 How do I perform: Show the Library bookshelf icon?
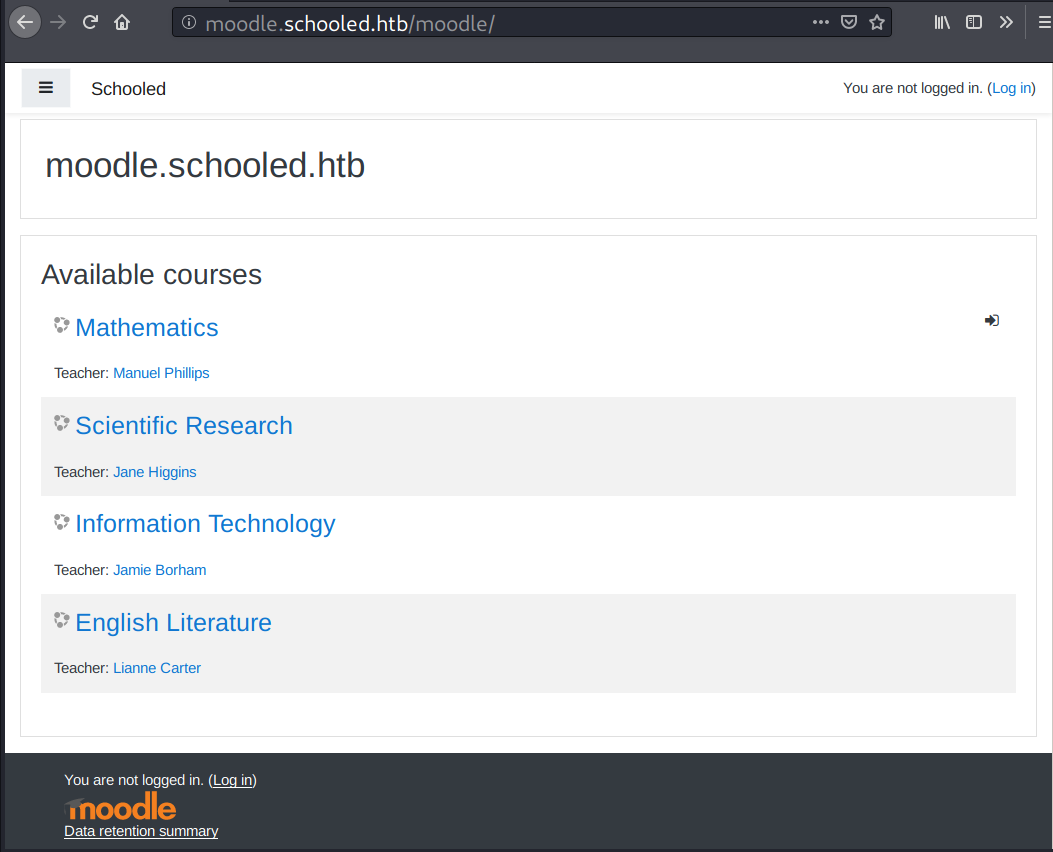click(942, 22)
